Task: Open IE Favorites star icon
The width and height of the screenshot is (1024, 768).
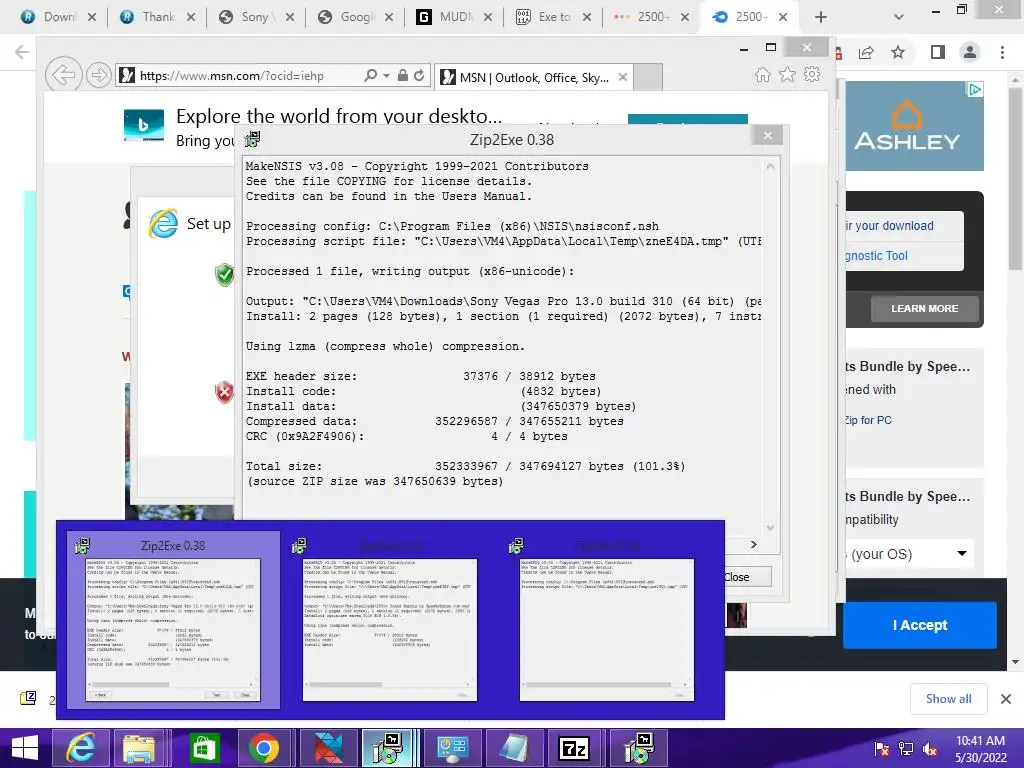Action: (x=788, y=74)
